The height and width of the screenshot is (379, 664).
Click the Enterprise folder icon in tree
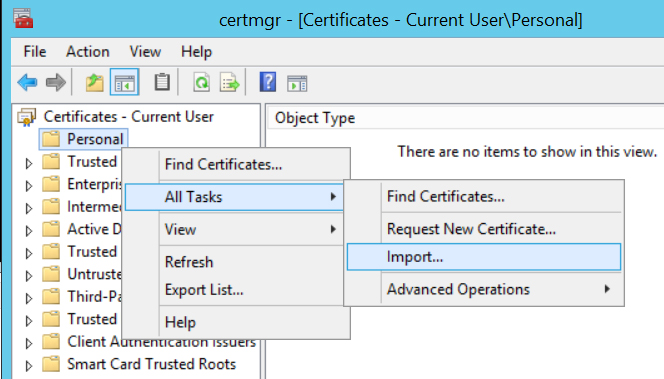[x=51, y=184]
